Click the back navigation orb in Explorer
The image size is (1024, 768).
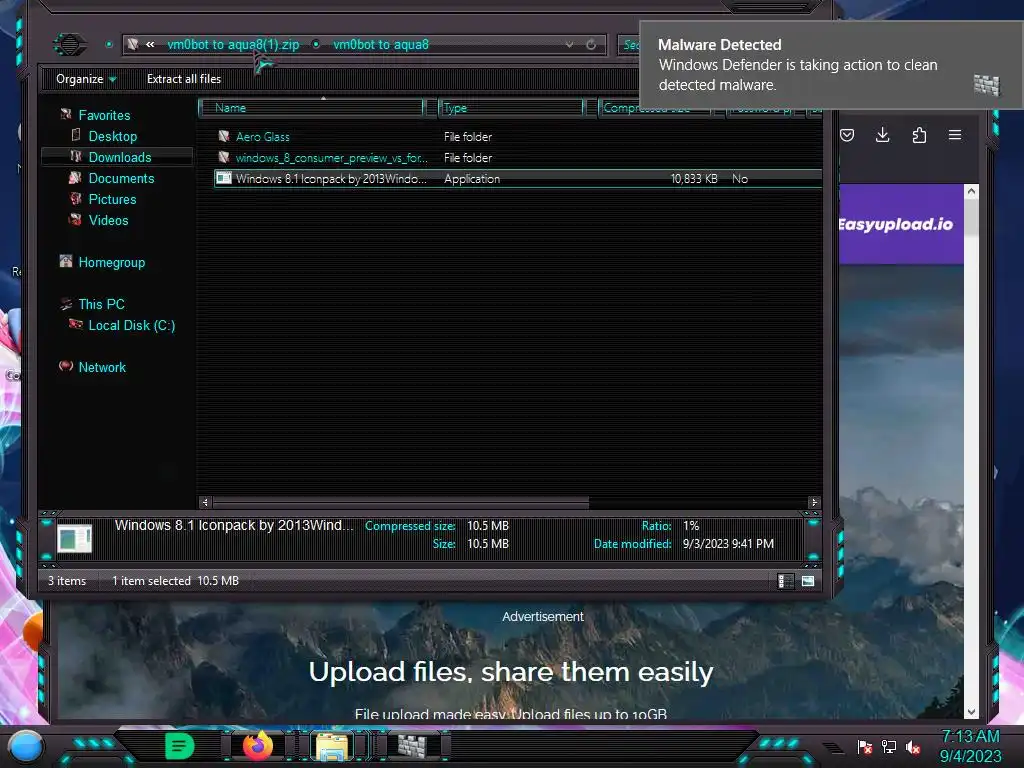coord(69,44)
